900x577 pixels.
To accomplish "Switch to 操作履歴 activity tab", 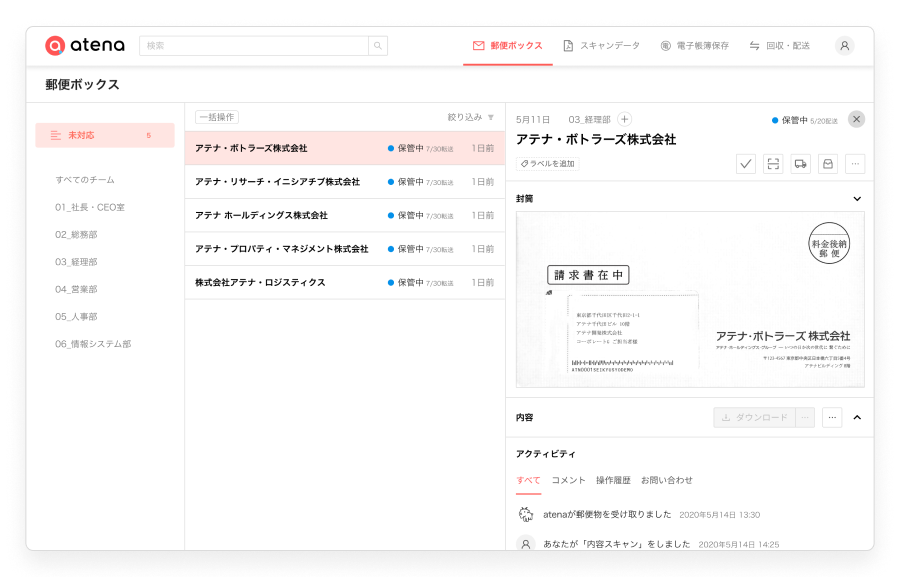I will (613, 481).
